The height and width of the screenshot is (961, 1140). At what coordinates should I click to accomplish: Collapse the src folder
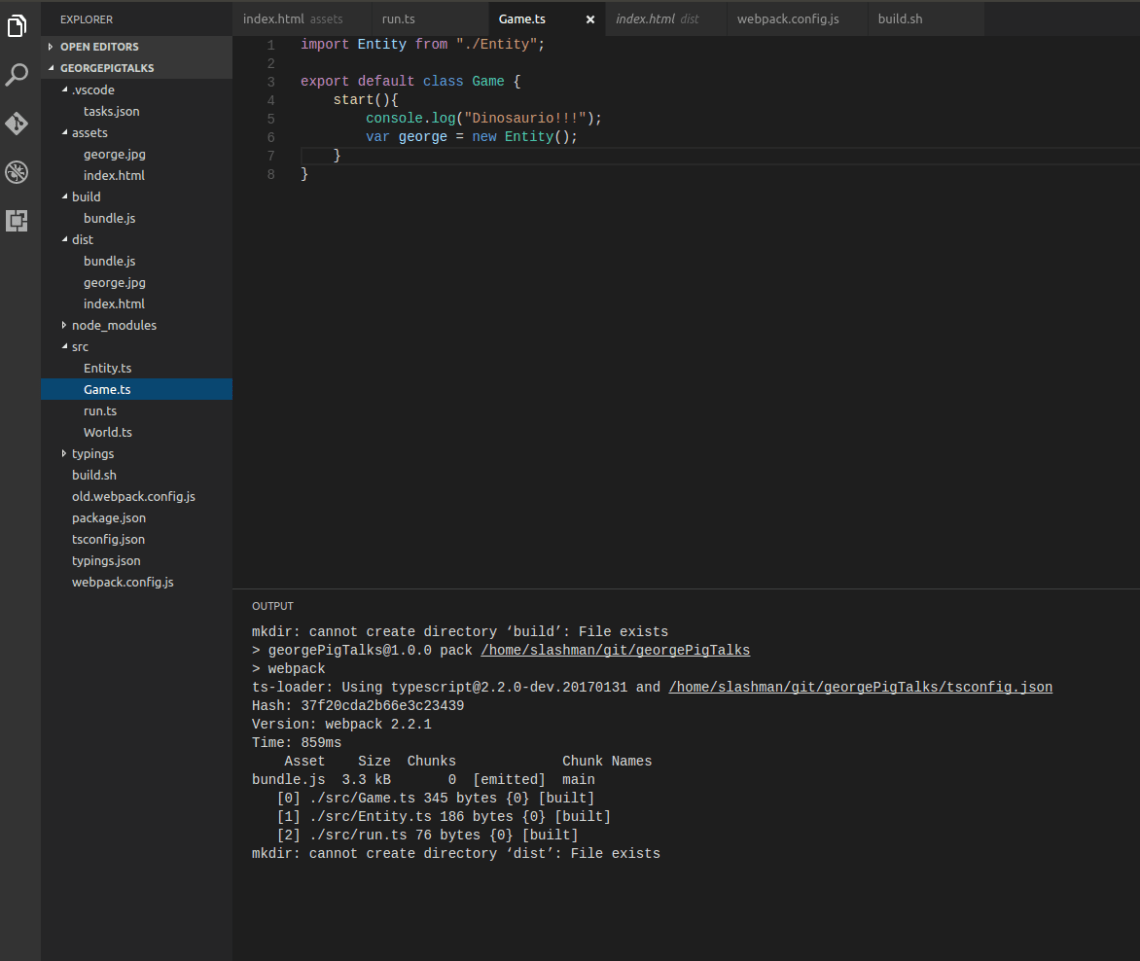tap(80, 347)
